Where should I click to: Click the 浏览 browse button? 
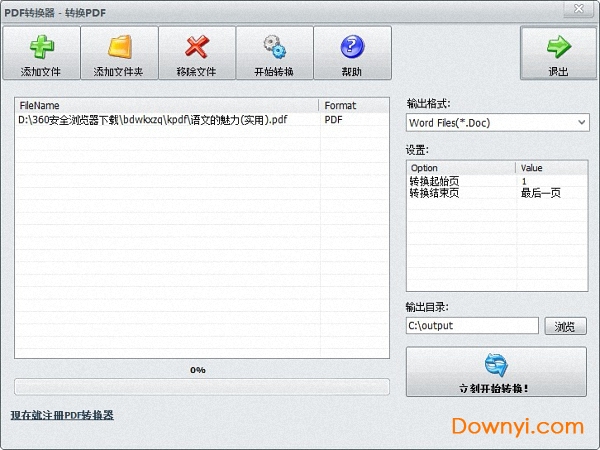click(x=565, y=326)
